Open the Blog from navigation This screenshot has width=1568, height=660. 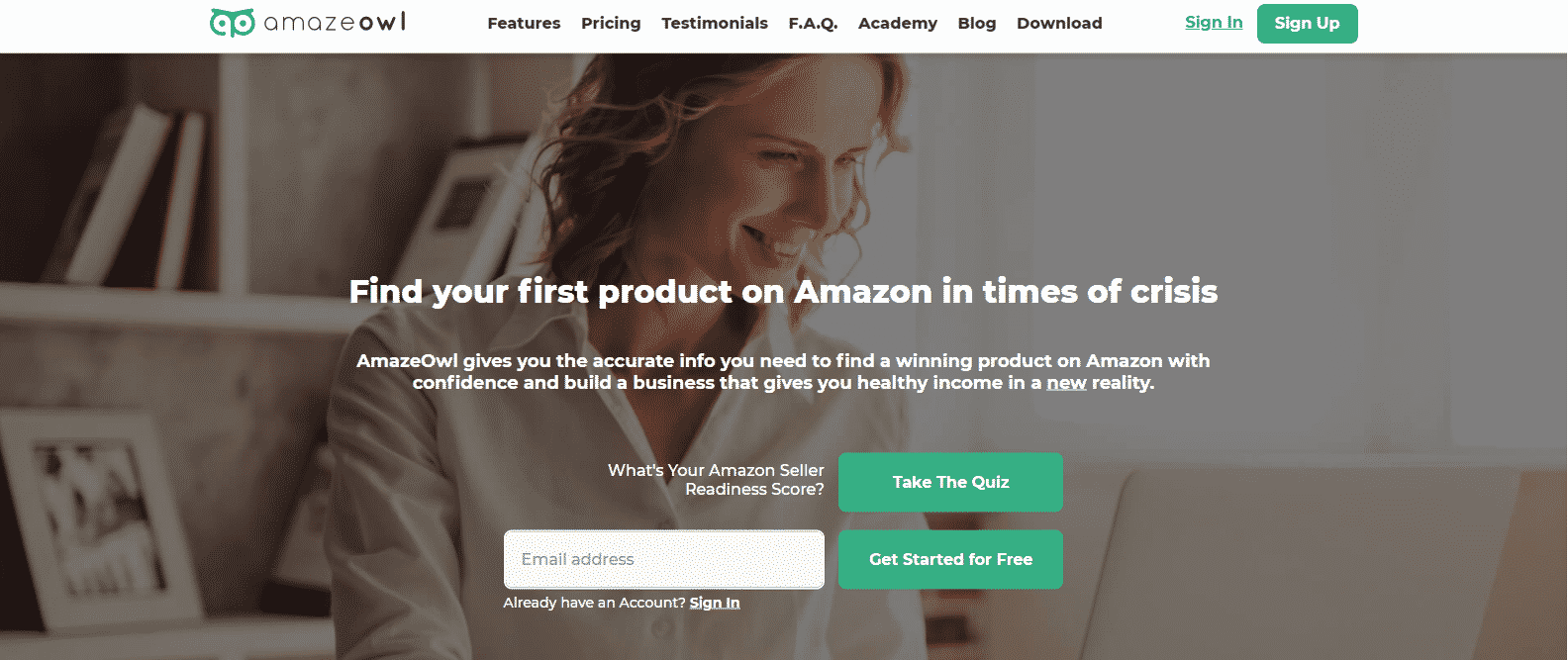point(977,23)
